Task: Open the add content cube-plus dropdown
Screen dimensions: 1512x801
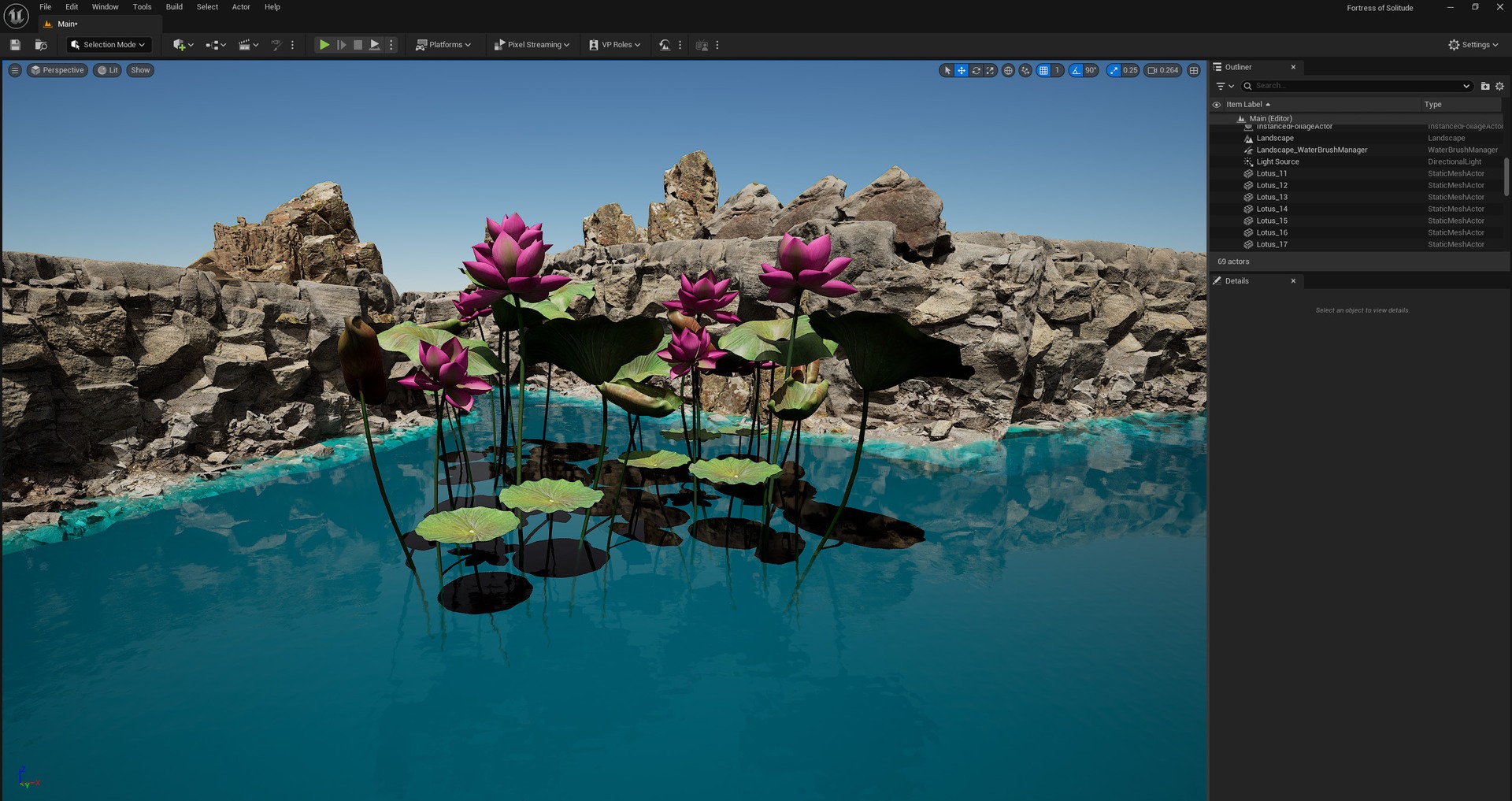Action: [183, 45]
